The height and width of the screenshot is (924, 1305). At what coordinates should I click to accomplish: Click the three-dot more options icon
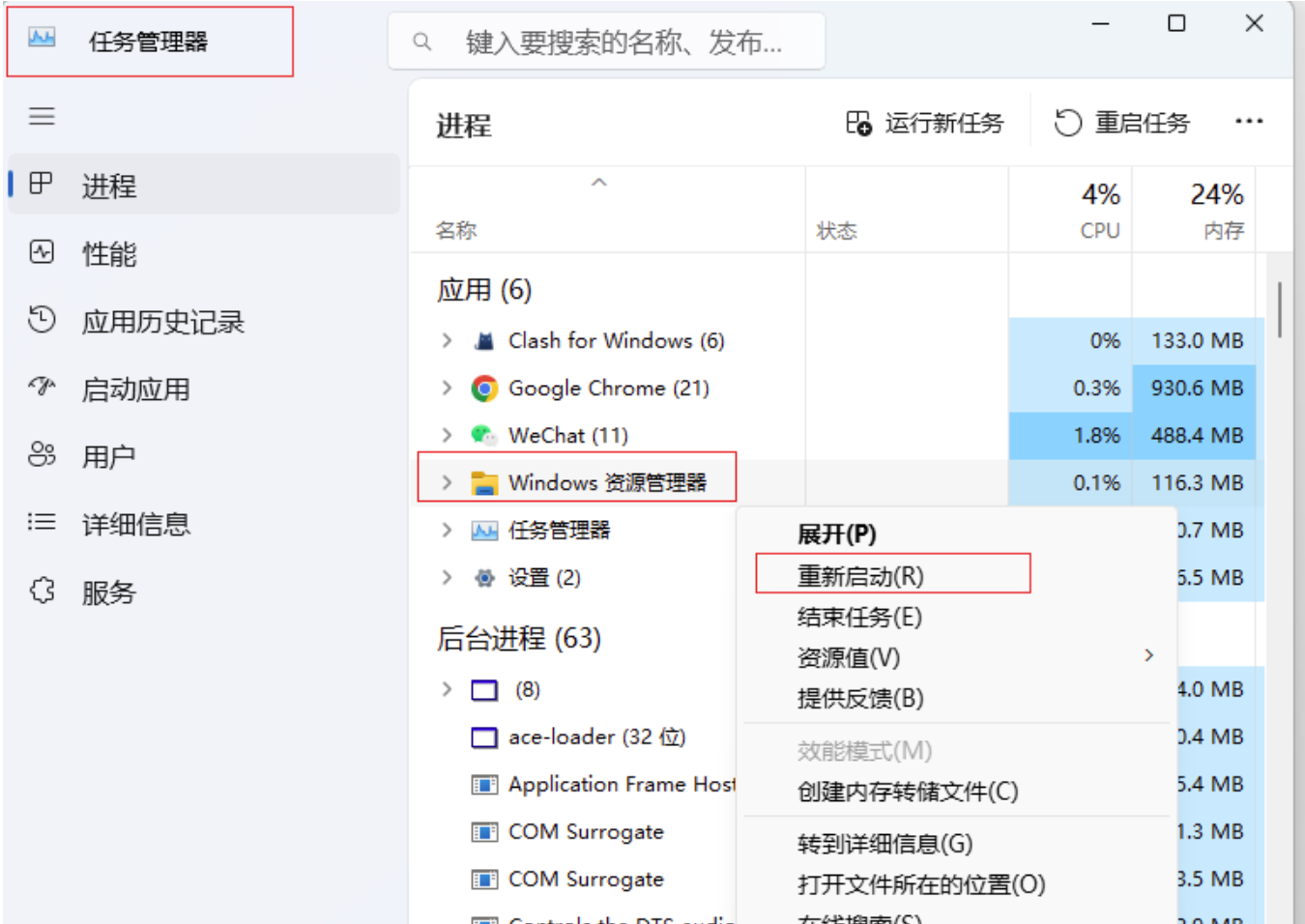[1248, 122]
